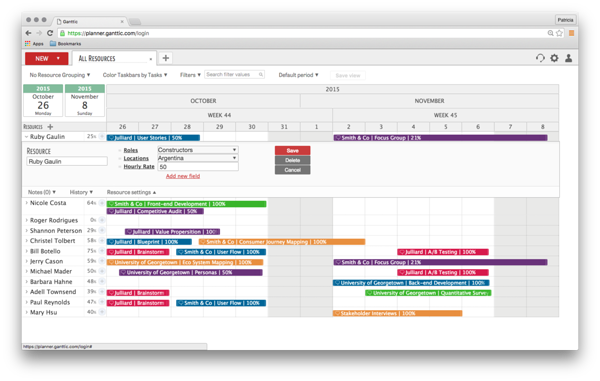Image resolution: width=600 pixels, height=381 pixels.
Task: Save the resource changes
Action: click(x=292, y=151)
